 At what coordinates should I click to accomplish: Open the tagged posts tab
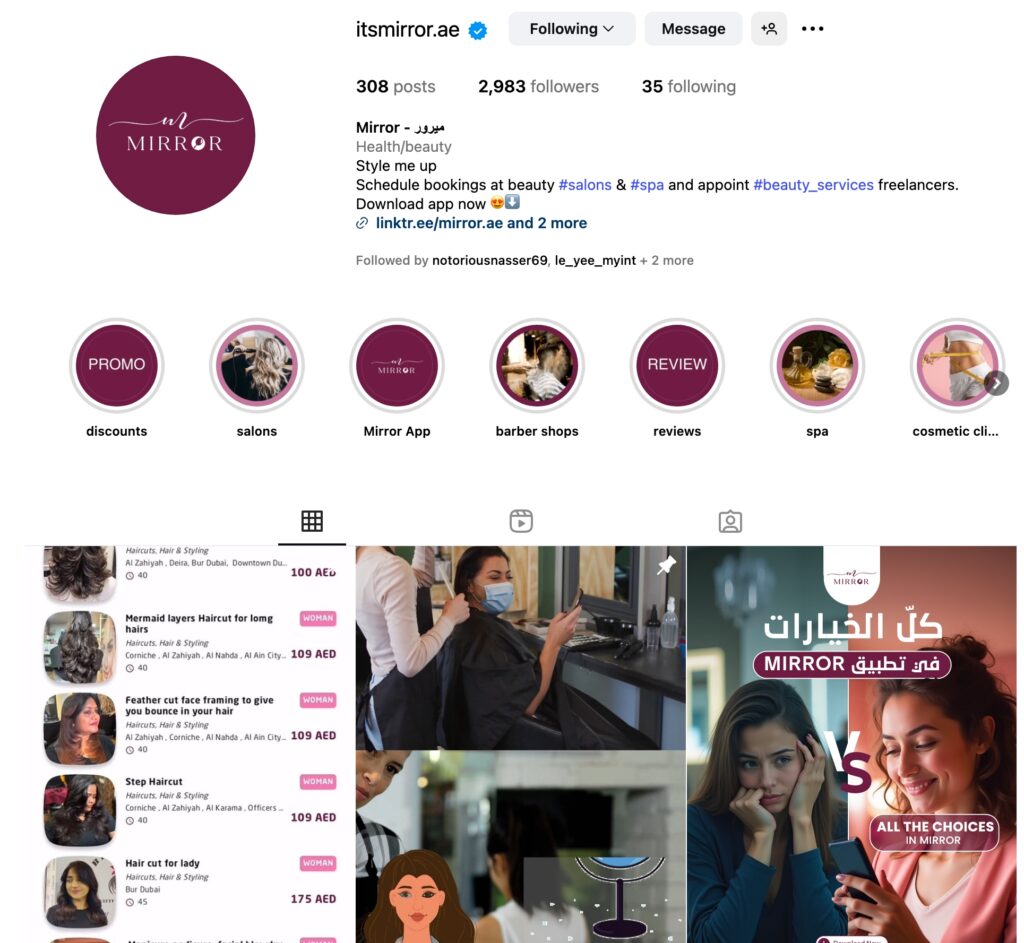(730, 521)
